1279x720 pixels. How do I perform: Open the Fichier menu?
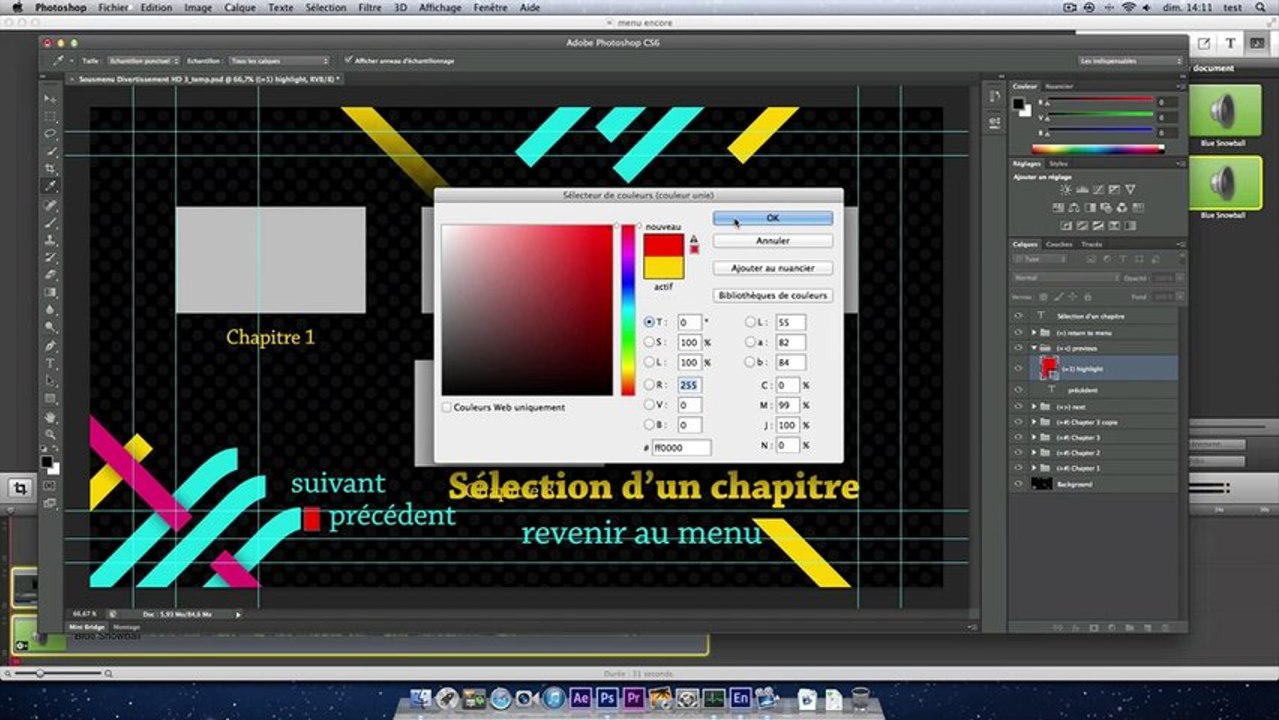[x=113, y=7]
